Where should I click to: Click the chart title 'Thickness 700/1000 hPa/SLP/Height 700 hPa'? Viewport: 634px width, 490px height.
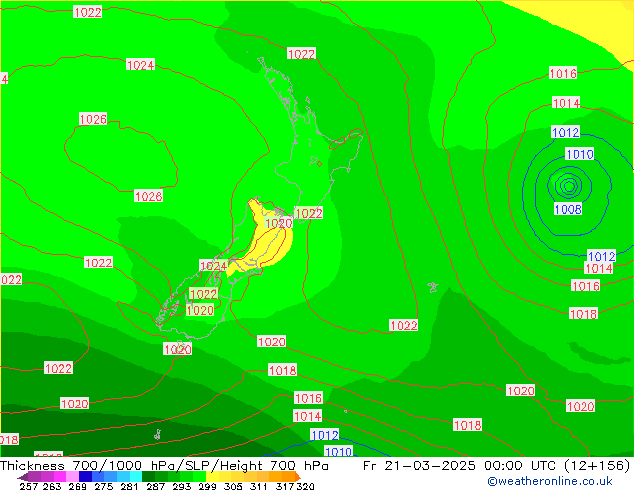pos(164,465)
